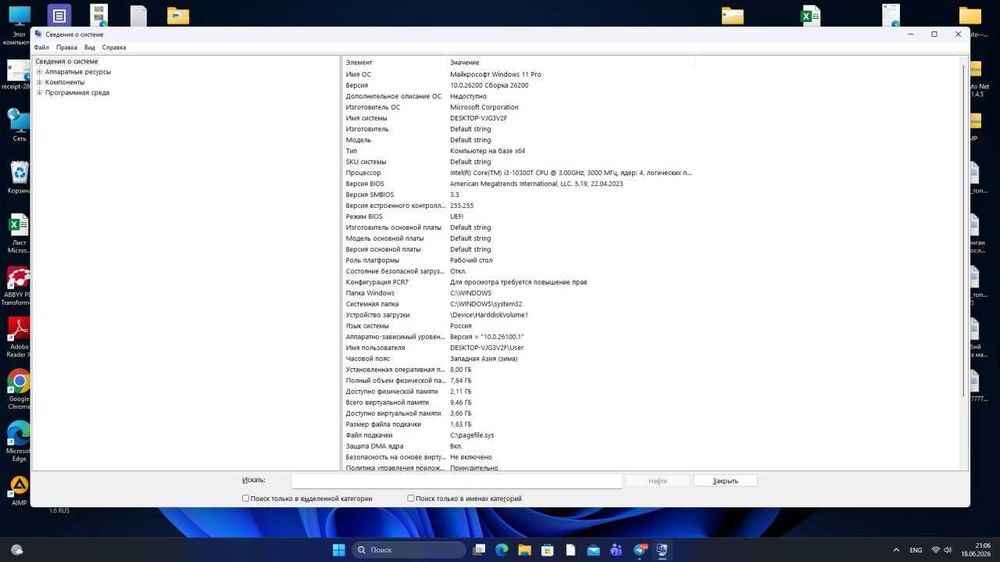Screen dimensions: 1000x562
Task: Select the Защита DMA ядра row
Action: (x=518, y=446)
